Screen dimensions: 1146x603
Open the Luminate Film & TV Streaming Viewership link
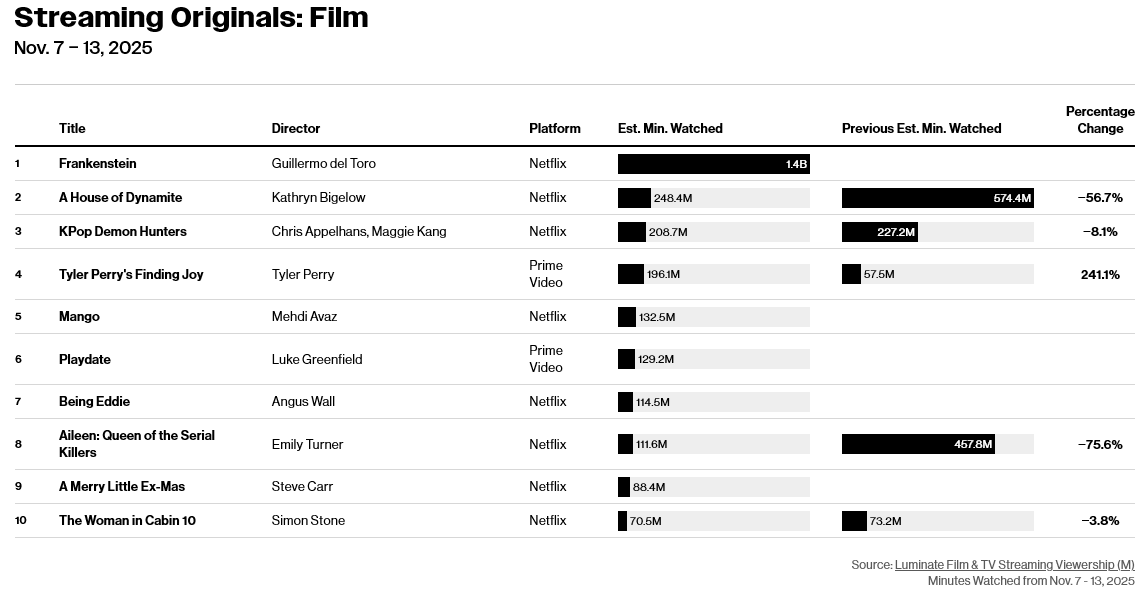[1014, 565]
